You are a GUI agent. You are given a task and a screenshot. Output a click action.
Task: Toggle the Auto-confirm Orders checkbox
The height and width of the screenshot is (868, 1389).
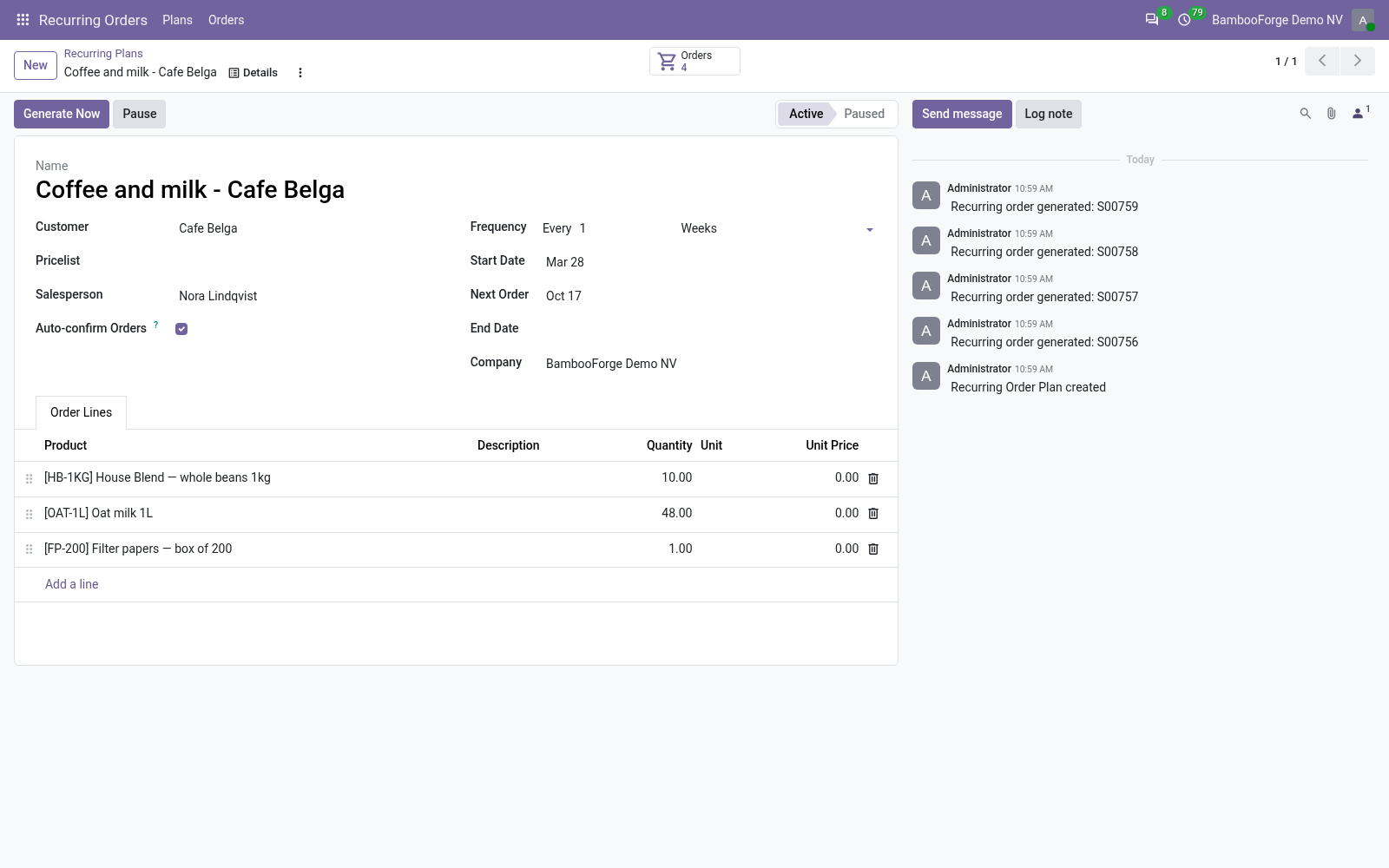[x=181, y=329]
